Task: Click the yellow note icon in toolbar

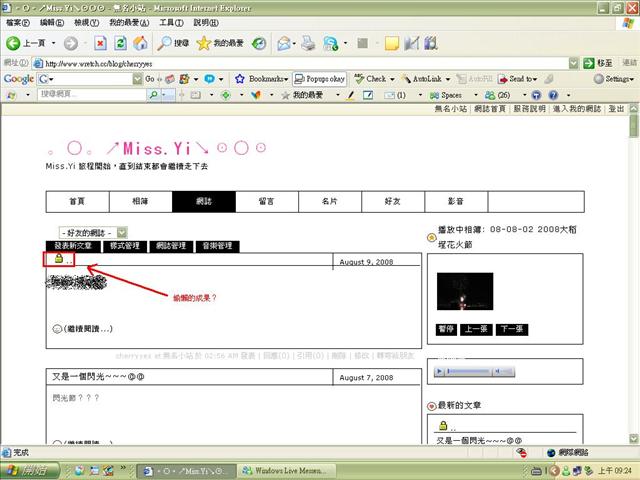Action: click(x=391, y=43)
